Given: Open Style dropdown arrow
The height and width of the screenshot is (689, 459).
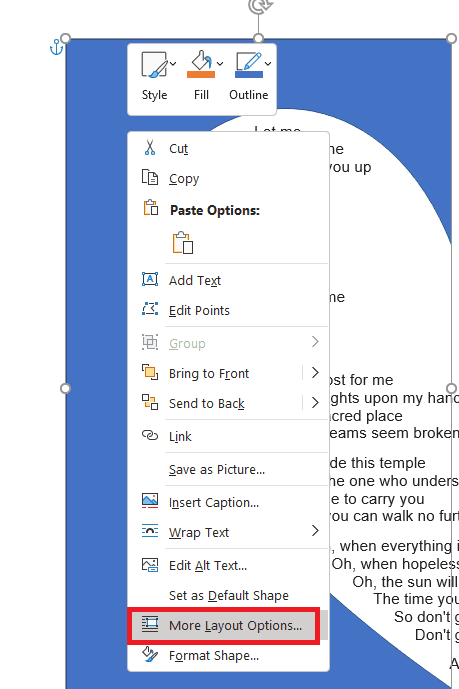Looking at the screenshot, I should click(x=173, y=64).
